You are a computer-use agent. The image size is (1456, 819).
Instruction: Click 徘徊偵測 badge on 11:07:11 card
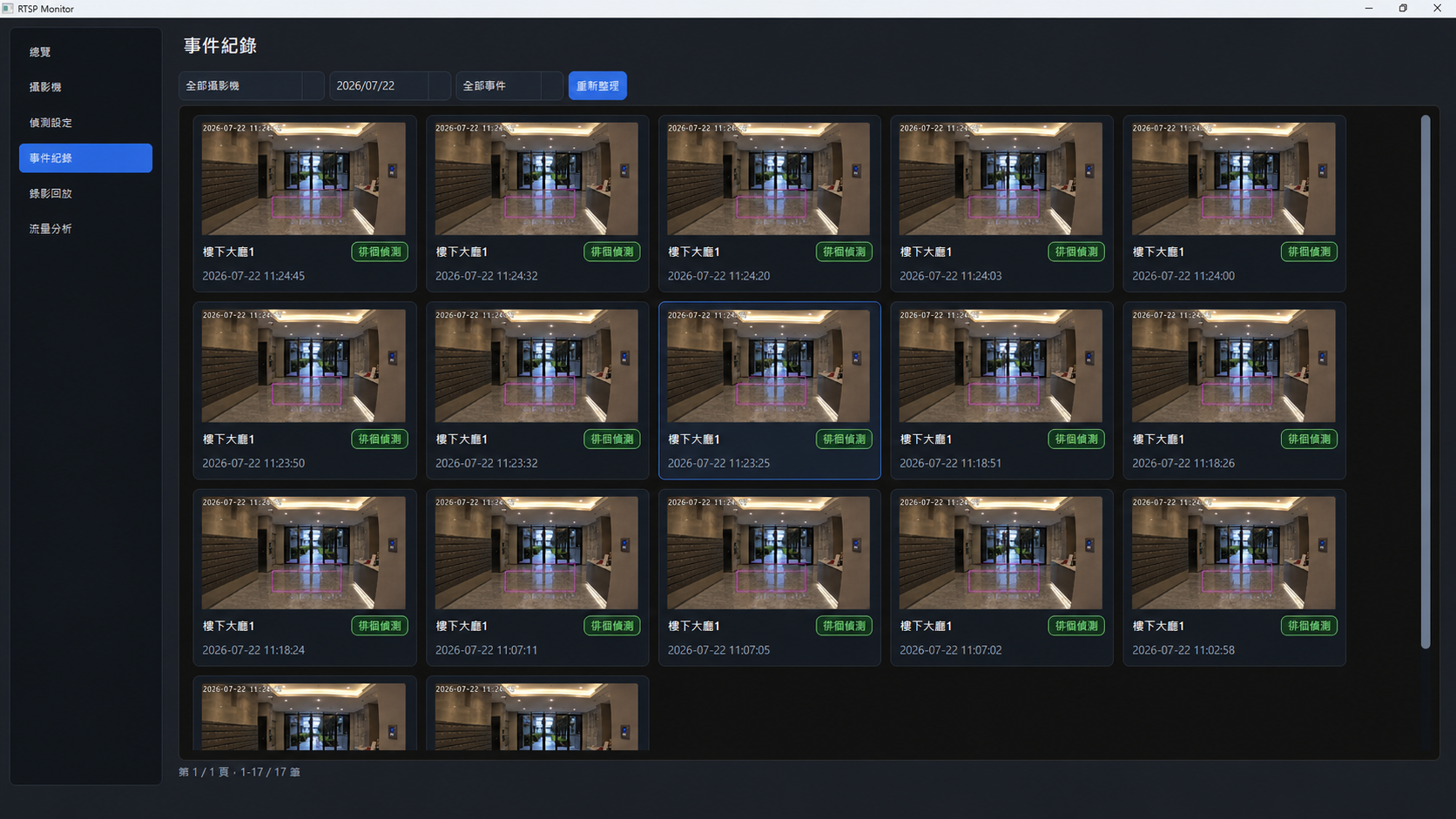pos(612,626)
